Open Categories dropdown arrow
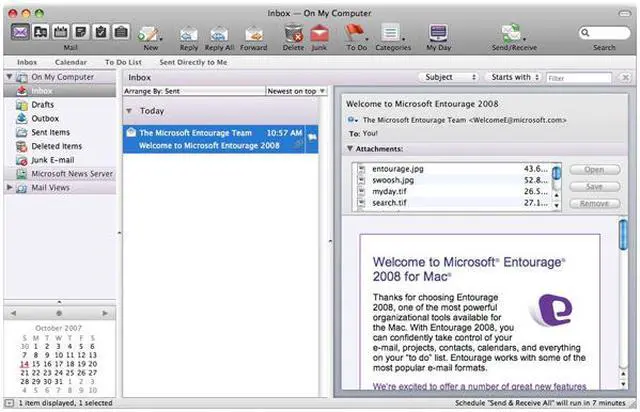Viewport: 640px width, 412px height. point(403,39)
